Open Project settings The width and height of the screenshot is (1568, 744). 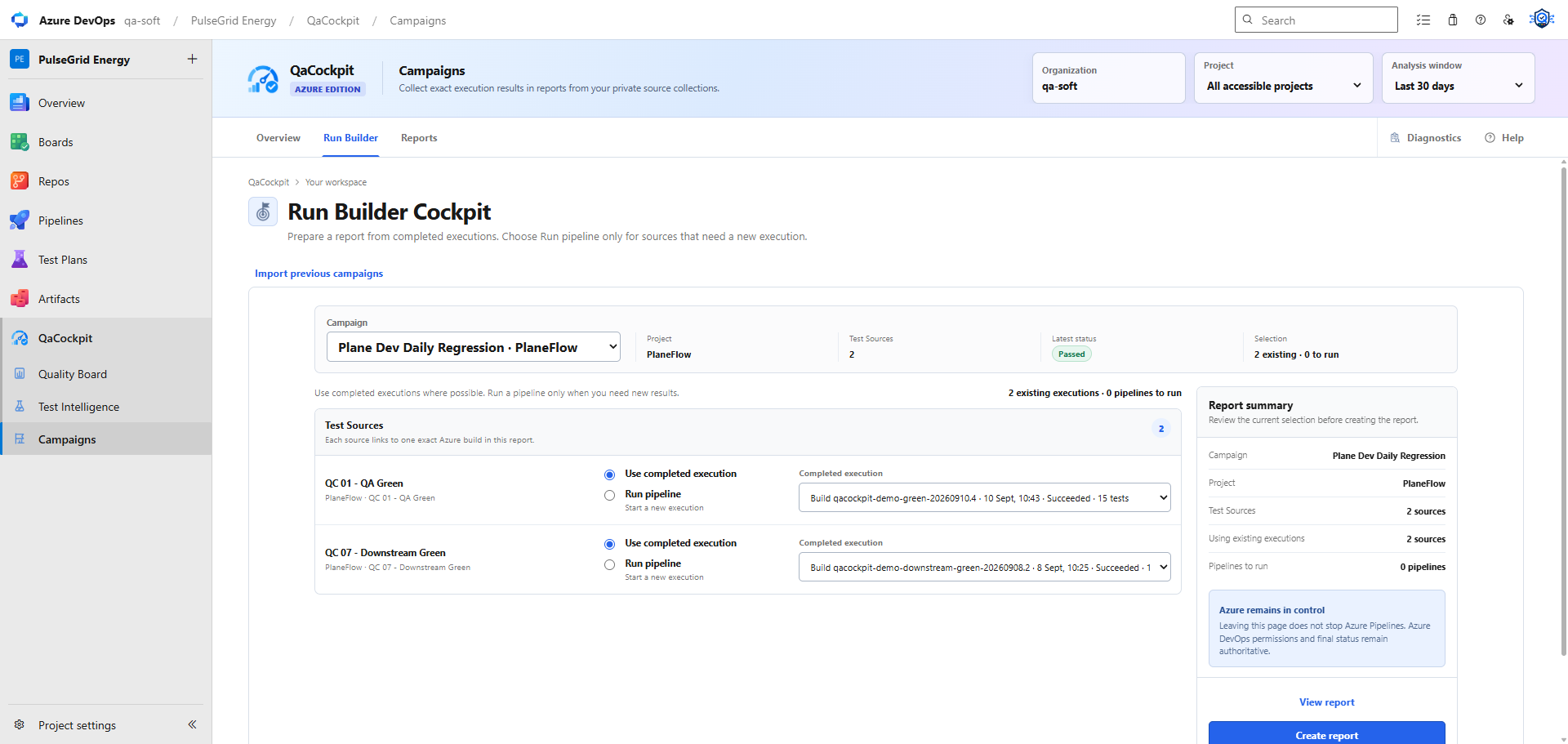coord(77,725)
